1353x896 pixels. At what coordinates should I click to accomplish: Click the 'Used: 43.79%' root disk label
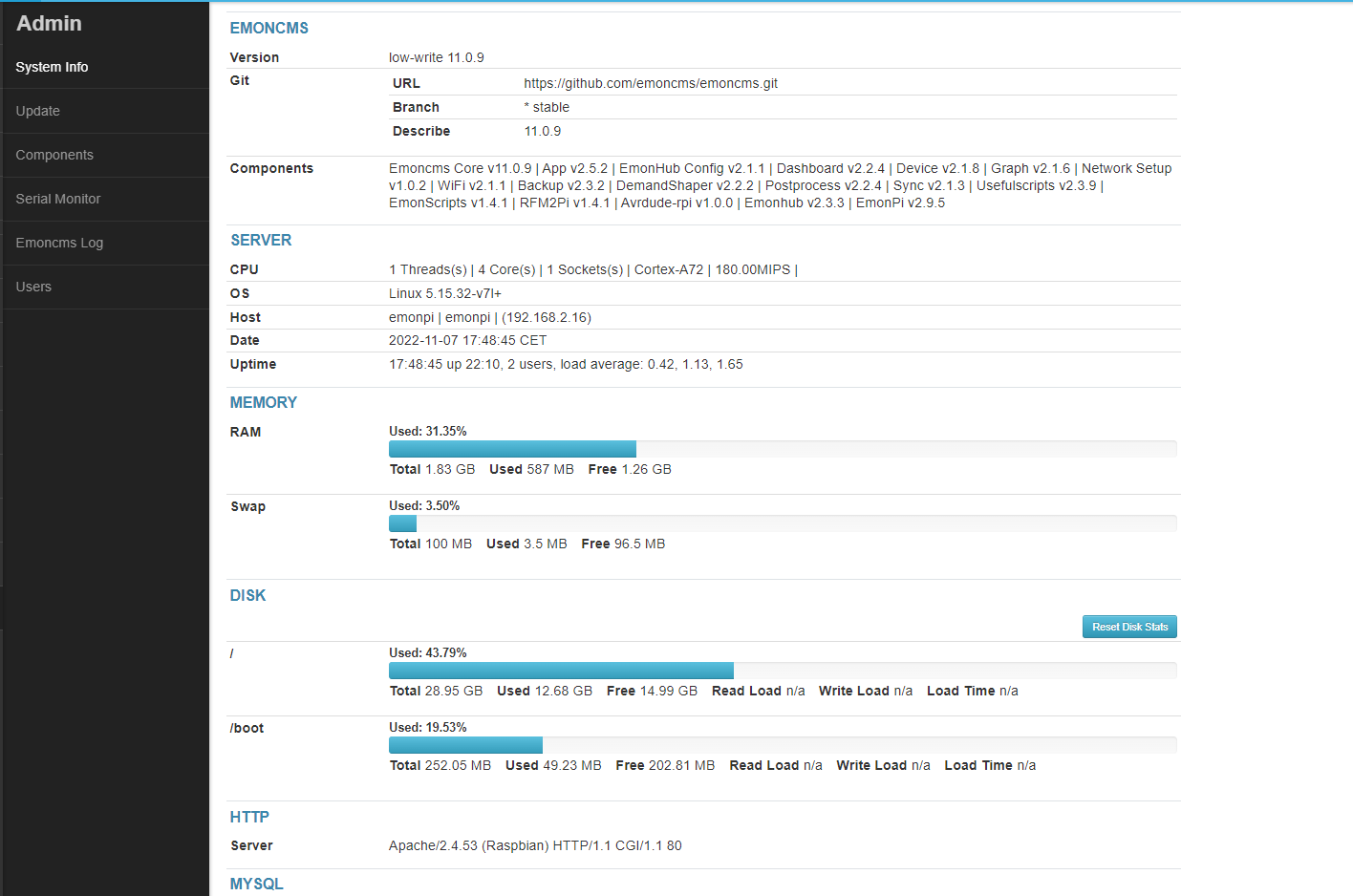[x=428, y=652]
